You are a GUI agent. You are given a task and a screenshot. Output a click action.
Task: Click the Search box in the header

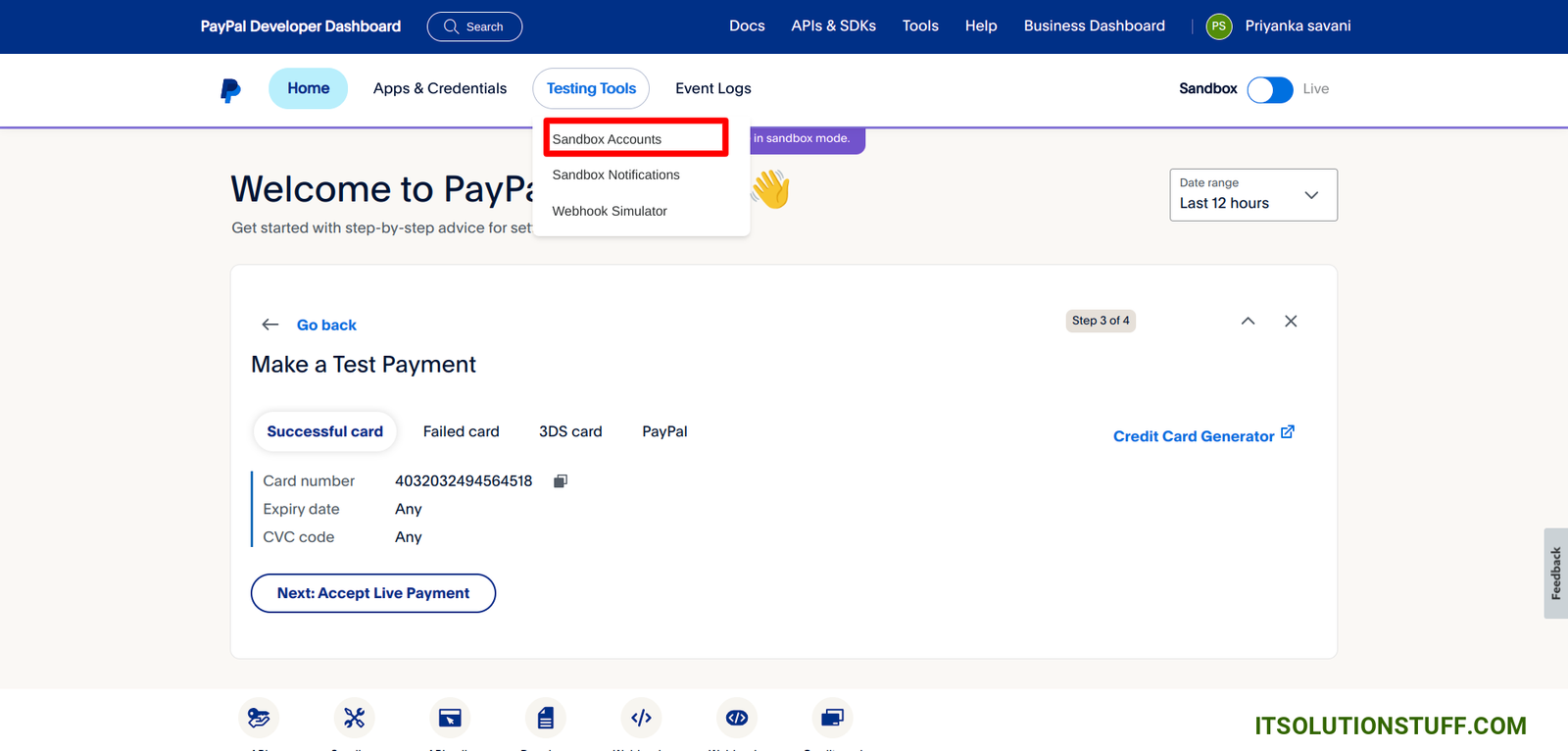pyautogui.click(x=474, y=26)
